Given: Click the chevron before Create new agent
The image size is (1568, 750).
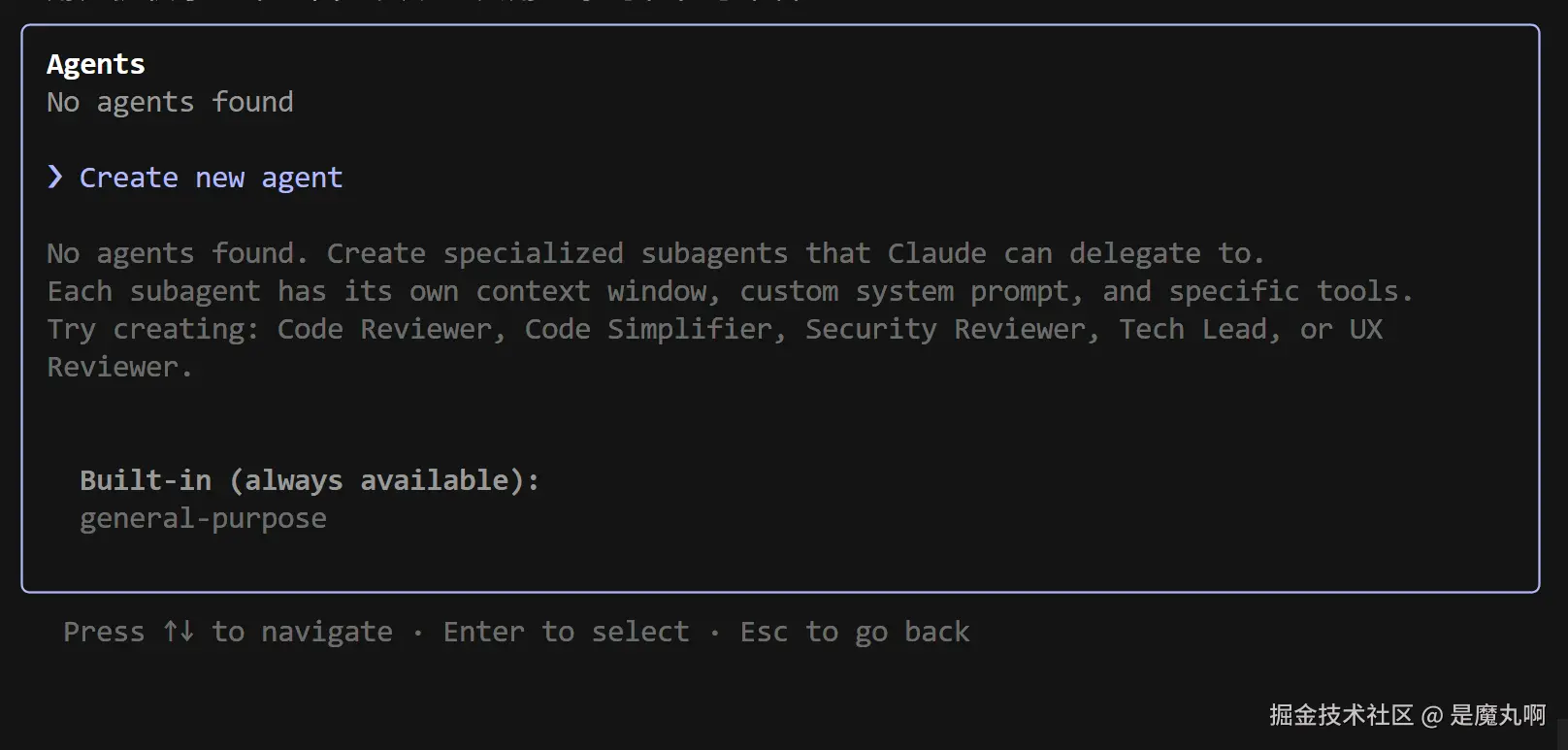Looking at the screenshot, I should coord(55,177).
